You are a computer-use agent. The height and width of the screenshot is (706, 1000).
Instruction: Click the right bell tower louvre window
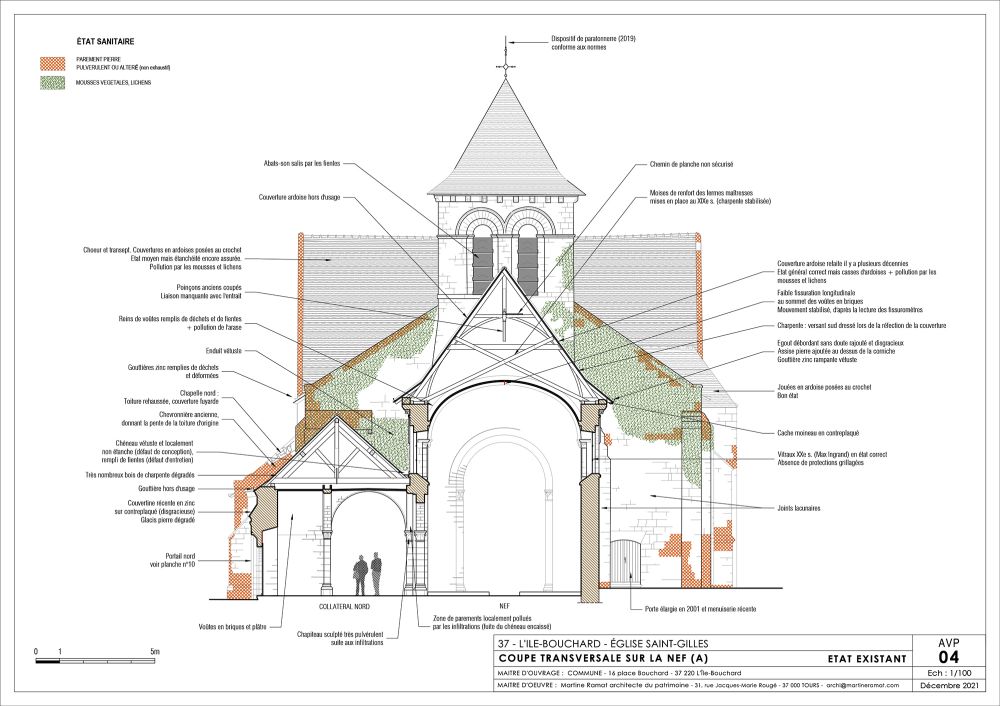pos(528,260)
